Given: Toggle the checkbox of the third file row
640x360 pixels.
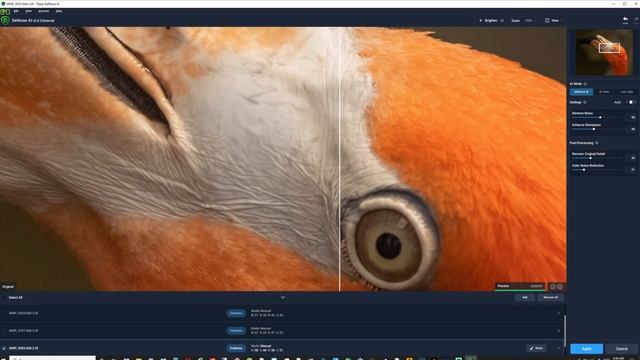Looking at the screenshot, I should 4,348.
